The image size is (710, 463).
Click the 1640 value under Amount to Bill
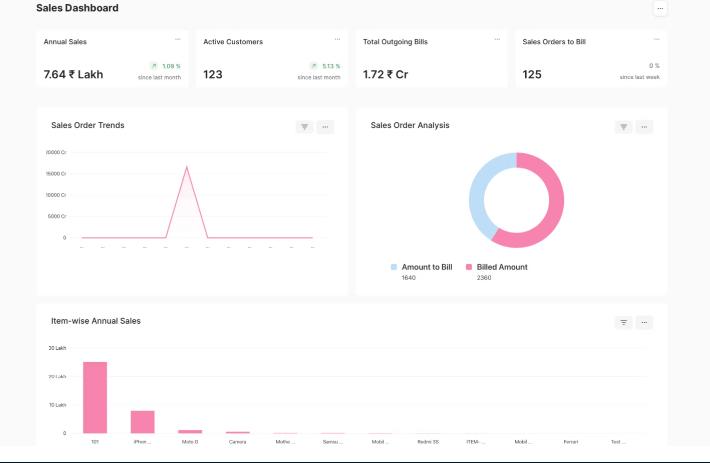tap(408, 278)
